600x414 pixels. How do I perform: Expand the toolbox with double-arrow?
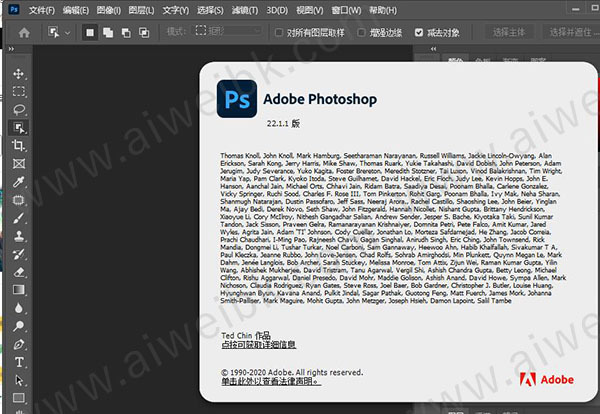coord(11,49)
